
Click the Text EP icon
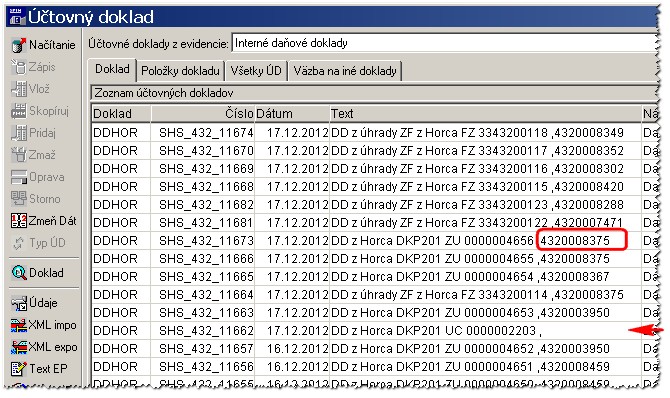tap(18, 369)
